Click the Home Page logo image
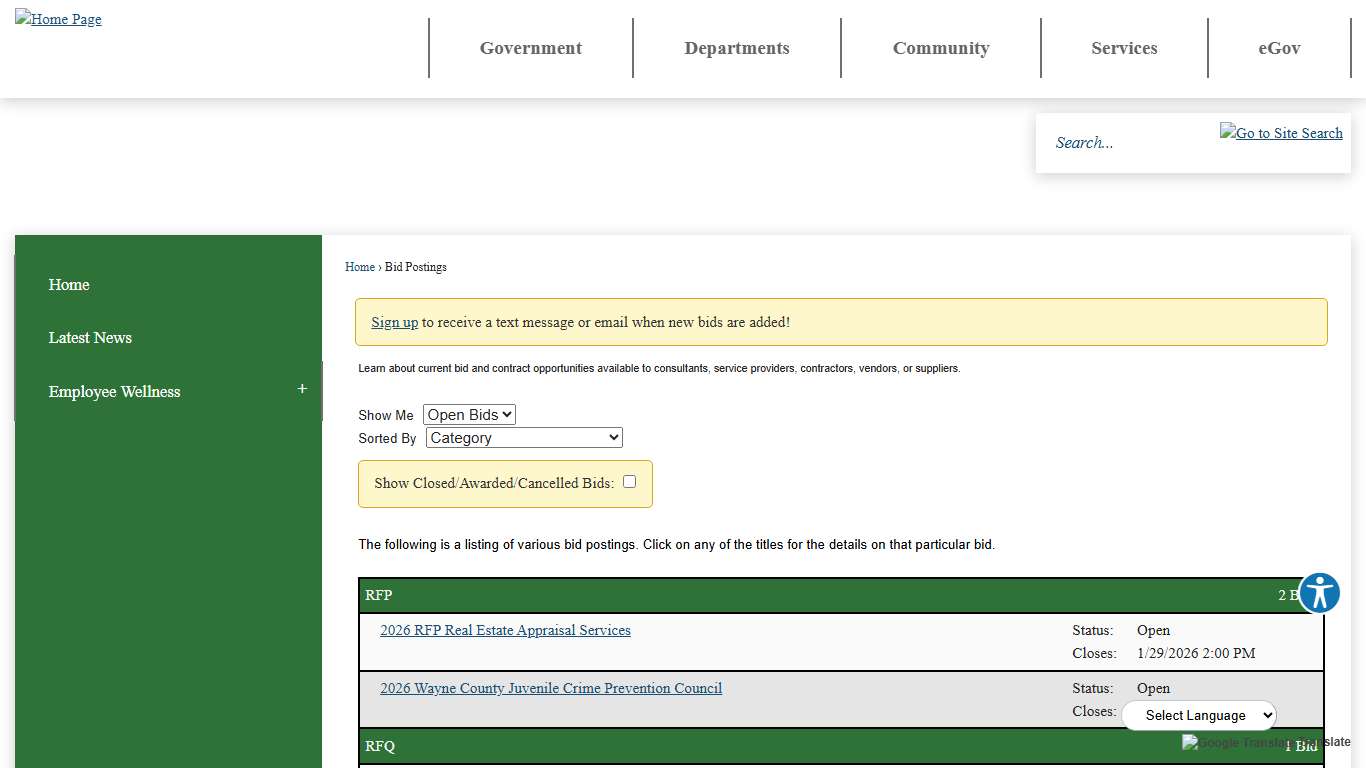Screen dimensions: 1366x768 58,19
